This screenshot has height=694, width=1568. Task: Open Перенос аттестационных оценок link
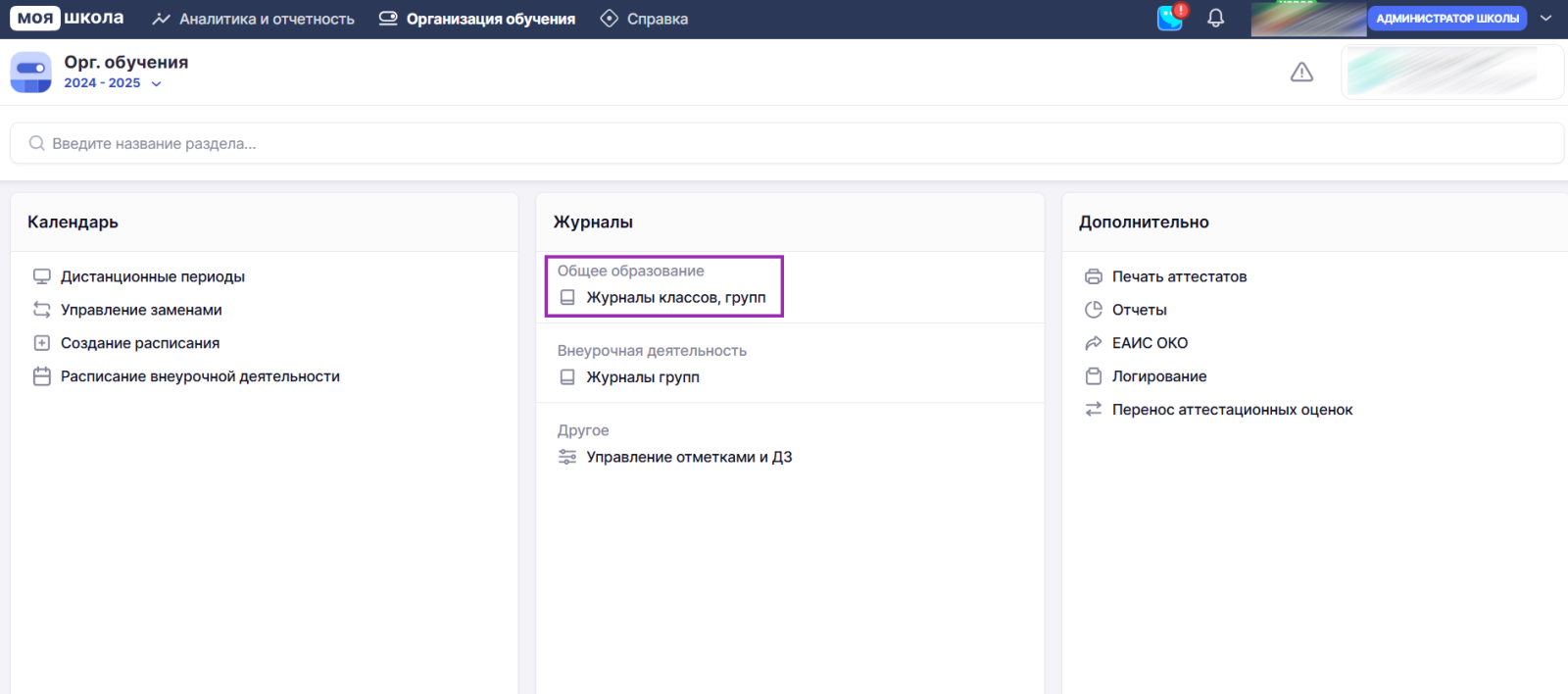[1232, 410]
